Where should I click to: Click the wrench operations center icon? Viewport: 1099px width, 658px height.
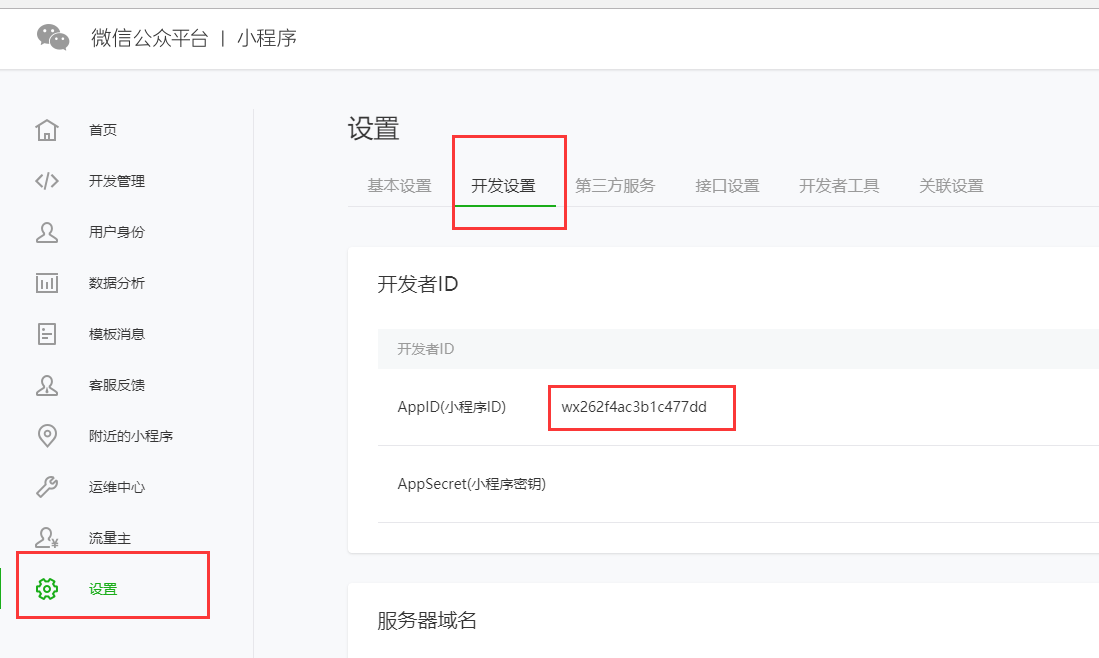point(47,487)
